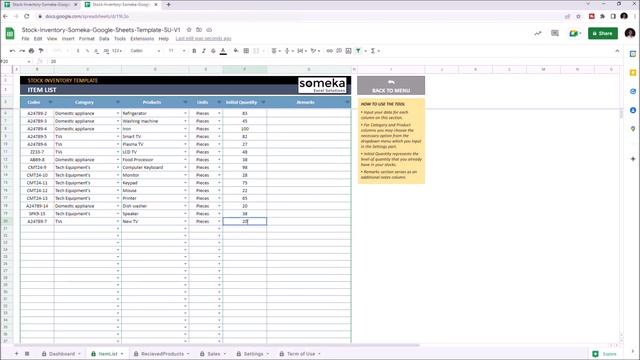
Task: Star the spreadsheet document
Action: (189, 30)
